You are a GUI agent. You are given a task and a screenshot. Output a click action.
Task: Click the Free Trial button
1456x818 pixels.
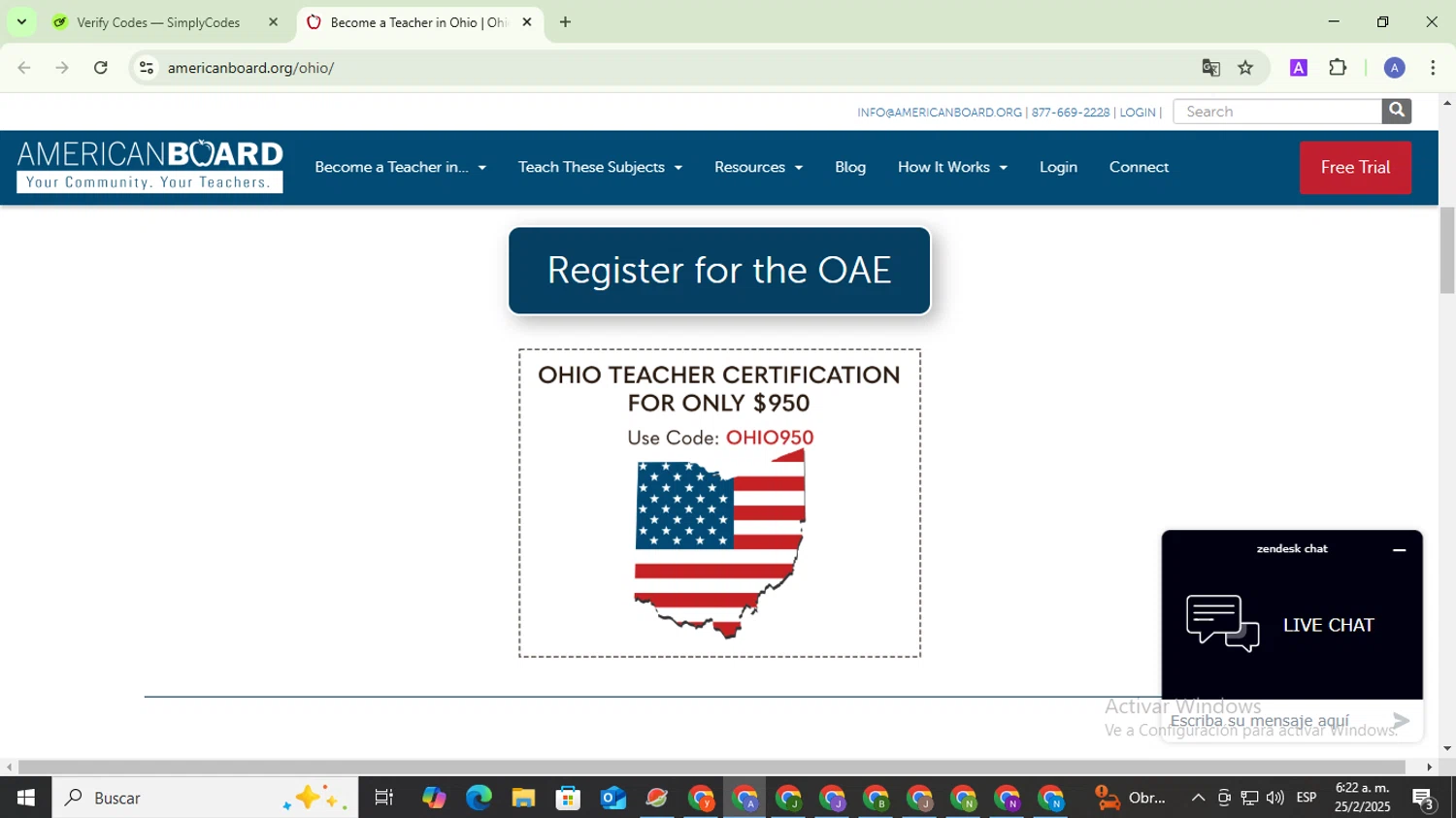[x=1355, y=167]
